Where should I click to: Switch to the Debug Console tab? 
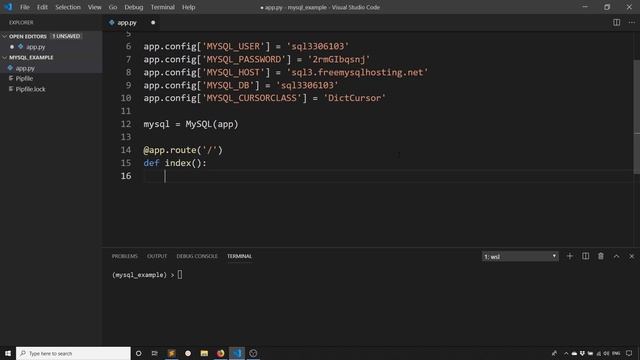pos(197,256)
